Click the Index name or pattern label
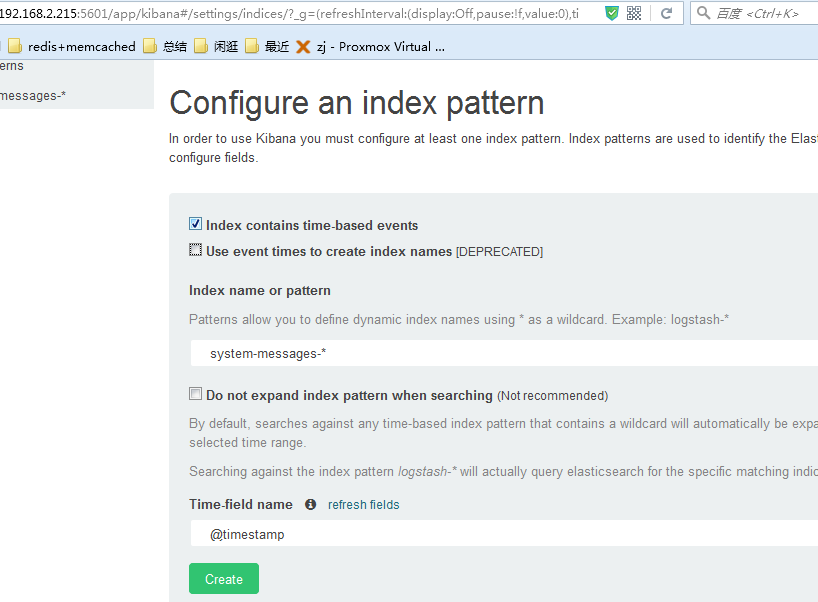 260,291
